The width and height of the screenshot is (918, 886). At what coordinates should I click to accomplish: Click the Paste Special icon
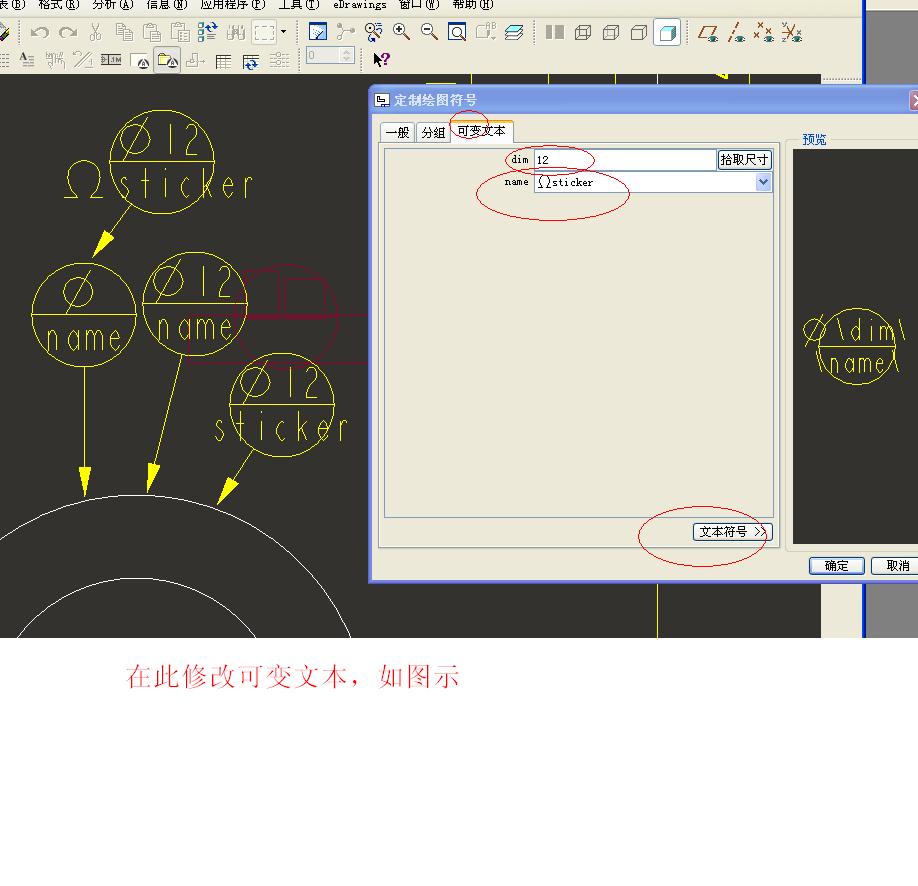180,32
